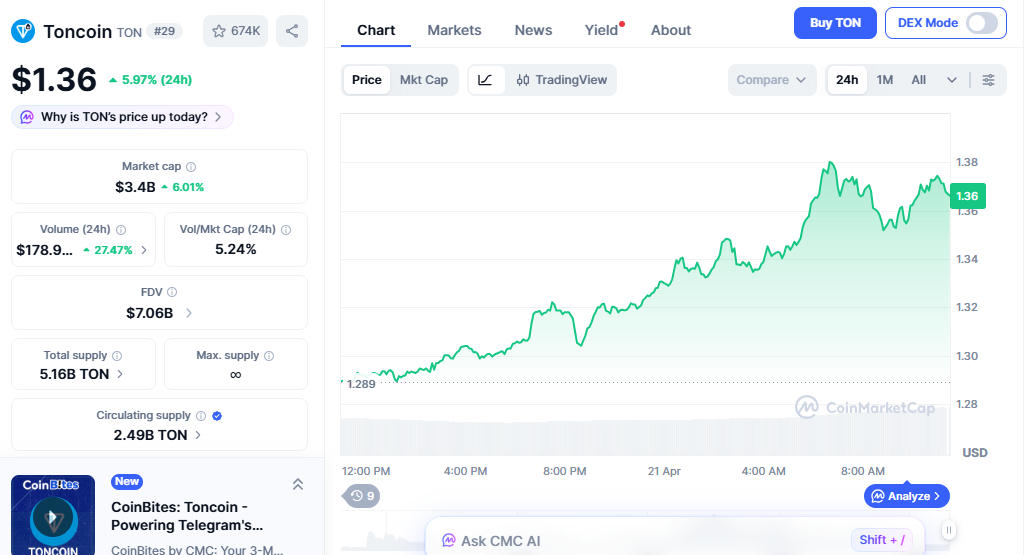The width and height of the screenshot is (1024, 555).
Task: Click the history events badge showing 9
Action: pyautogui.click(x=362, y=496)
